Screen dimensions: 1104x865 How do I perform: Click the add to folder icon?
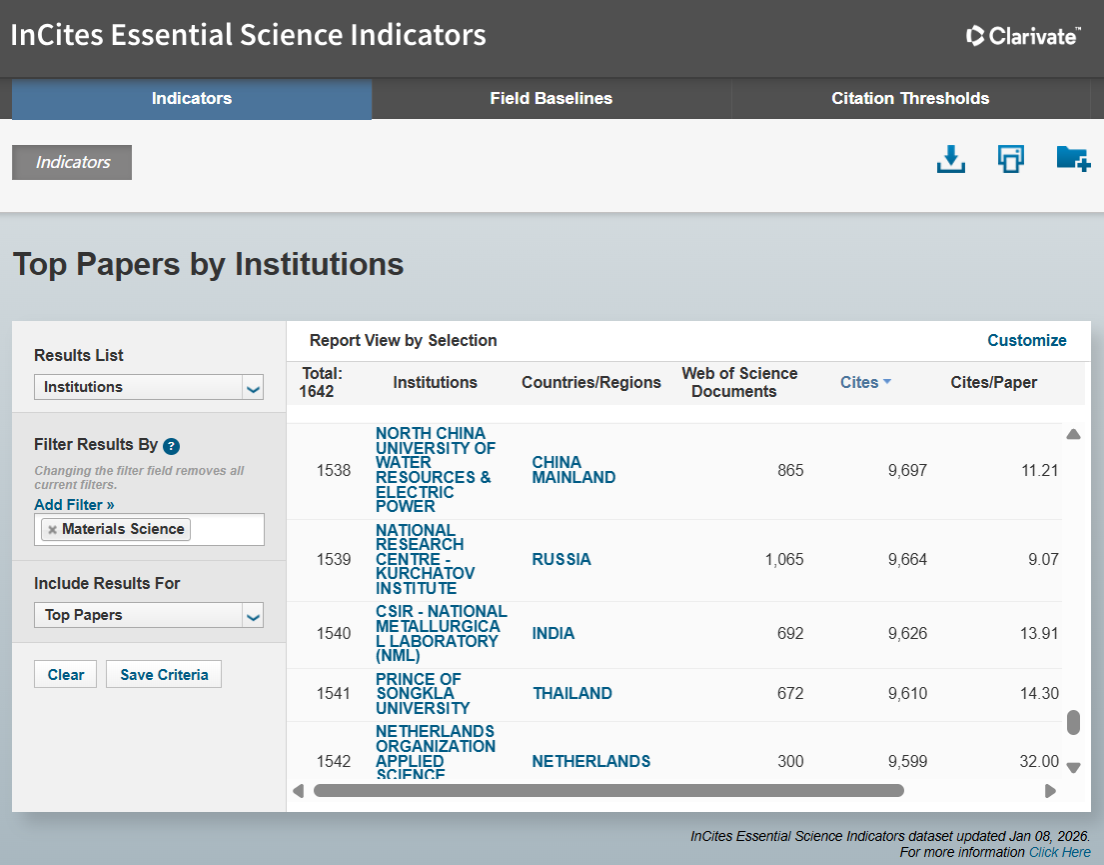pos(1072,159)
